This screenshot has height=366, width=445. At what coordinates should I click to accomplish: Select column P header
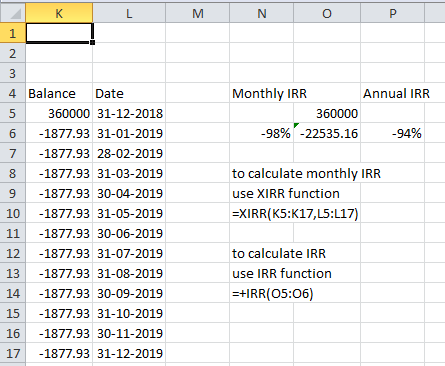click(x=393, y=13)
